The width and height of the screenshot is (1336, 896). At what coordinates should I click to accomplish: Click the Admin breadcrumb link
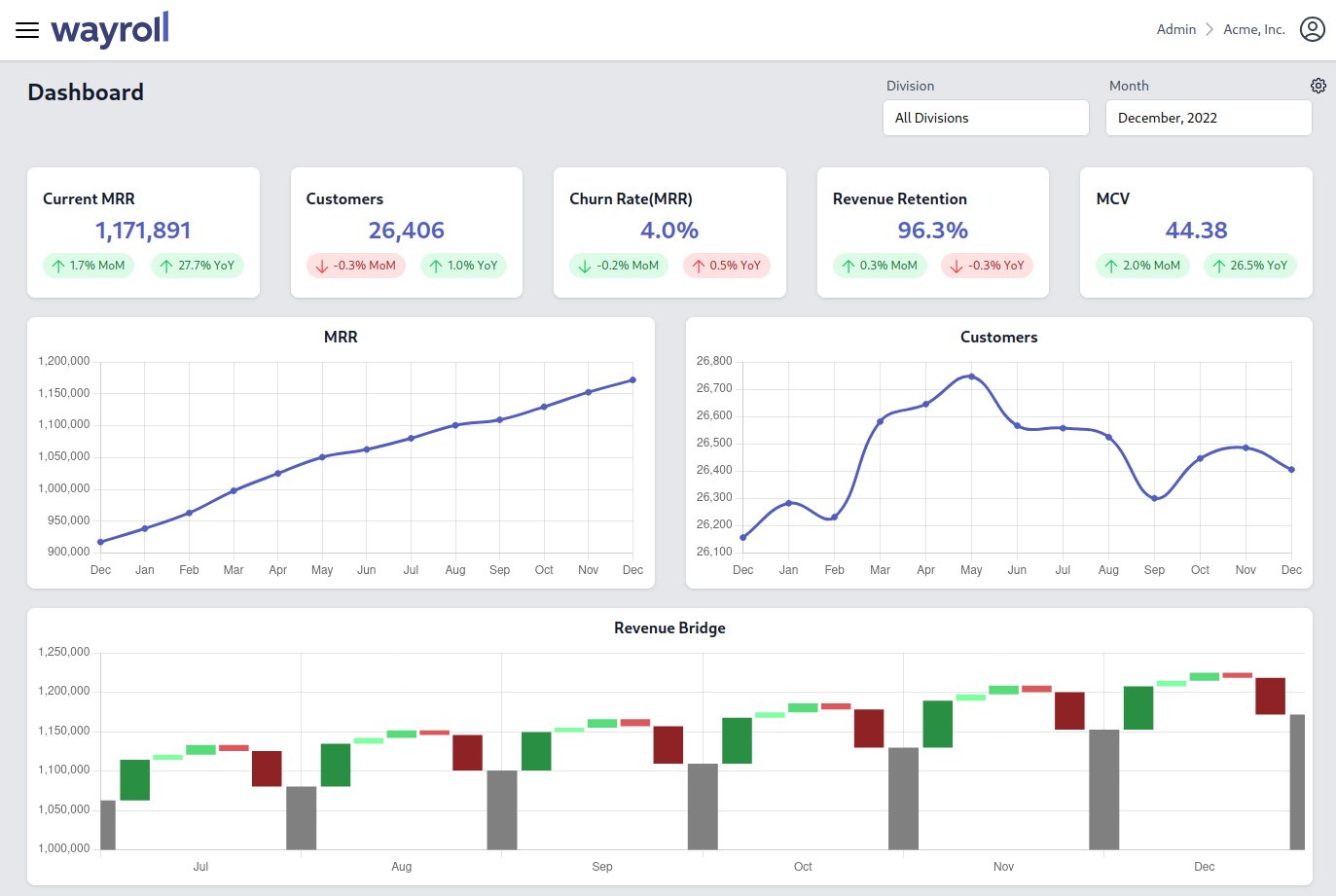[1175, 29]
